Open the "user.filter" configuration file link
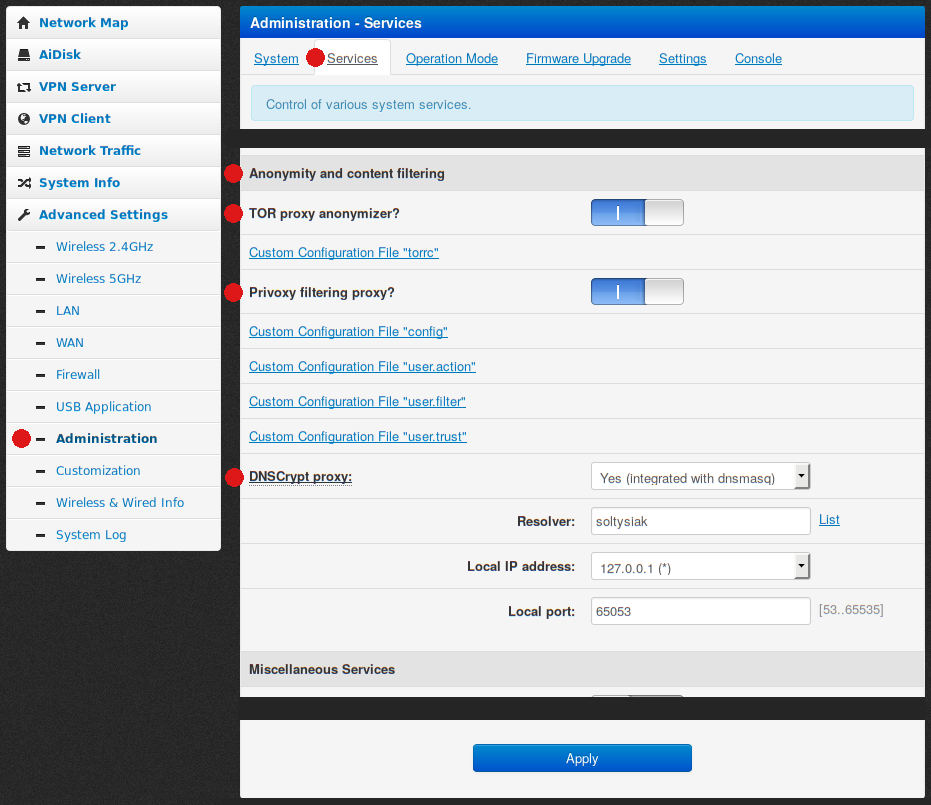Screen dimensions: 931x805 coord(357,401)
